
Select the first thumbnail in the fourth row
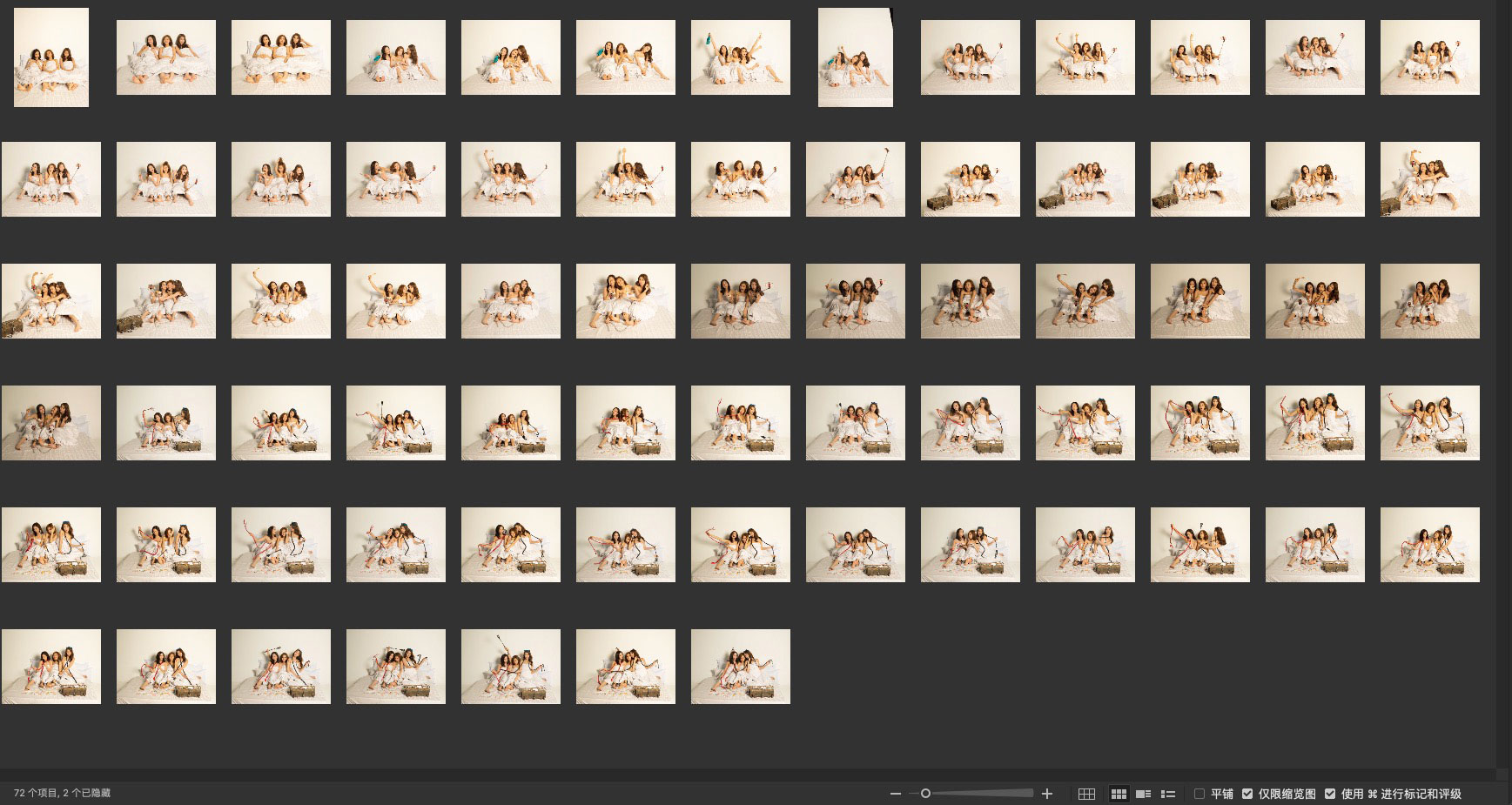[51, 423]
